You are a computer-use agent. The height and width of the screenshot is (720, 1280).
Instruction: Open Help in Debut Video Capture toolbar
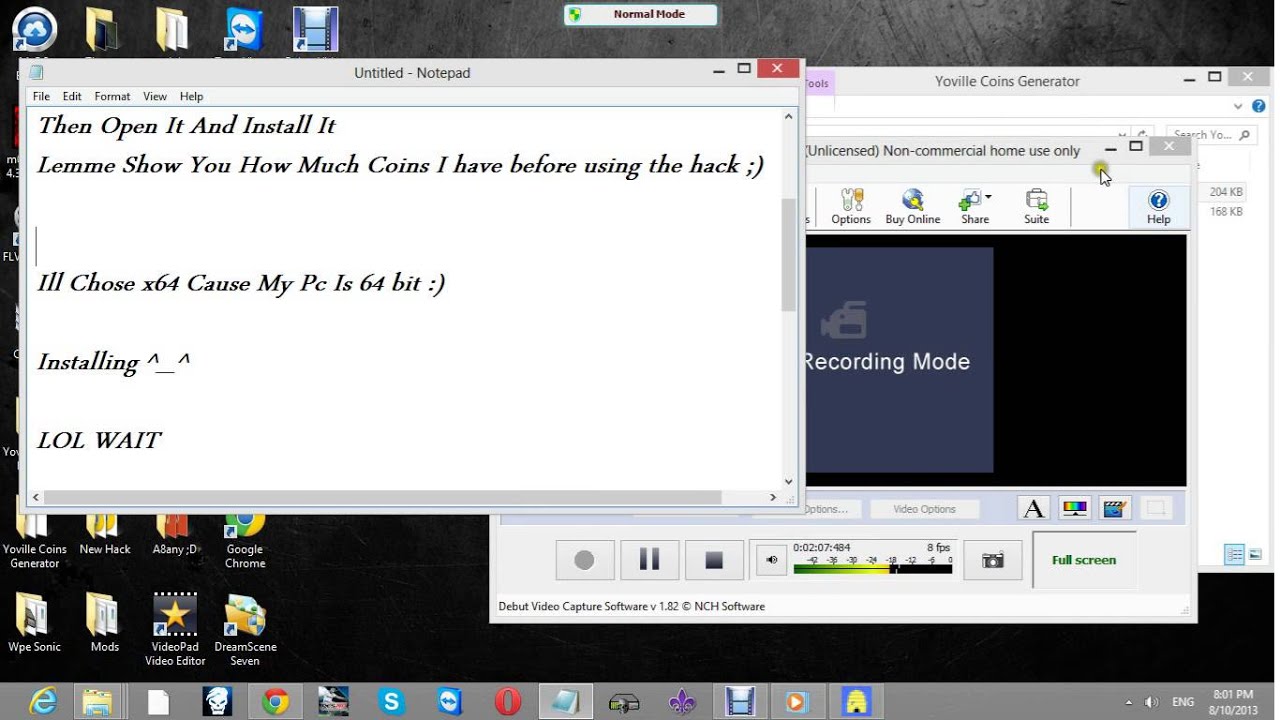click(x=1158, y=207)
